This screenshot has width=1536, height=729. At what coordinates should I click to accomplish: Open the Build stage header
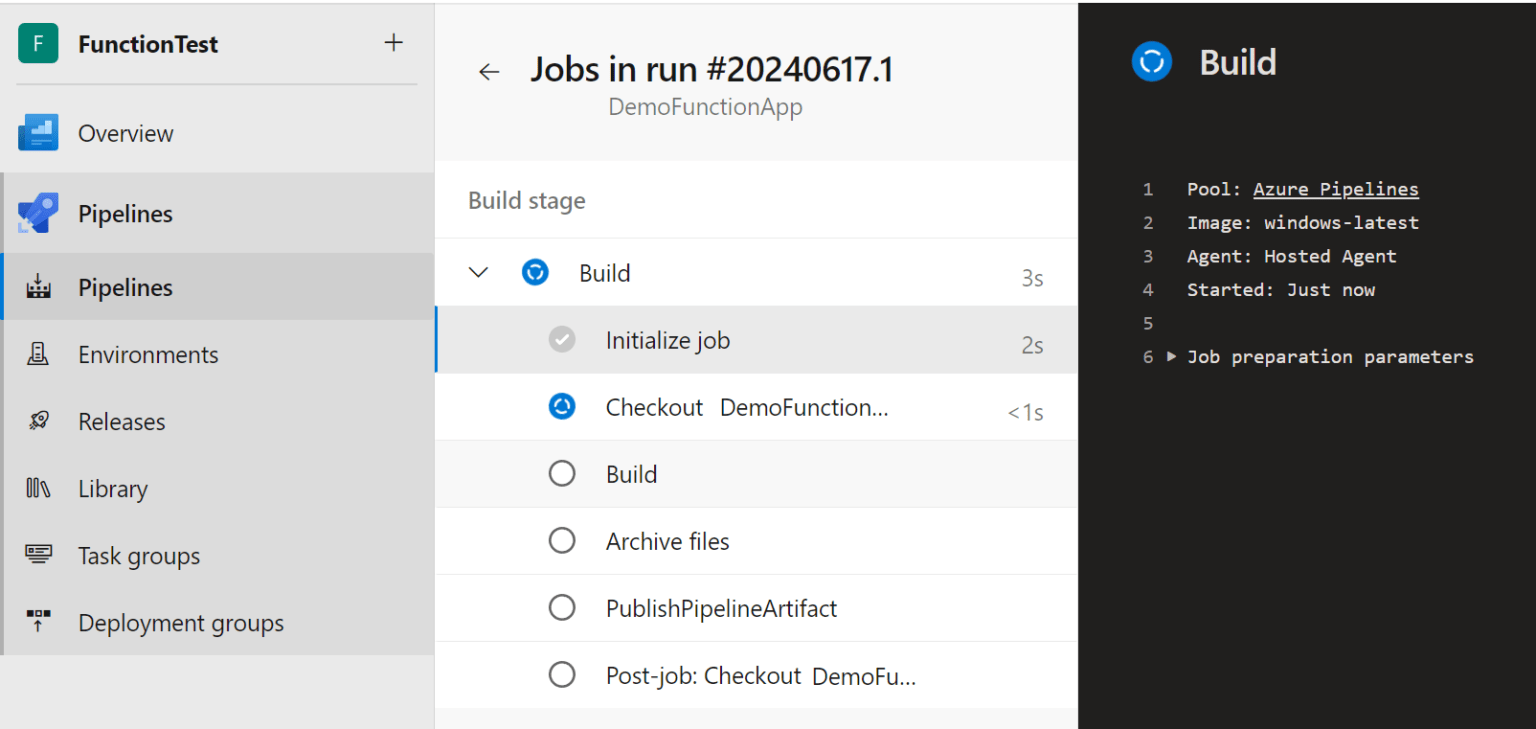(527, 200)
